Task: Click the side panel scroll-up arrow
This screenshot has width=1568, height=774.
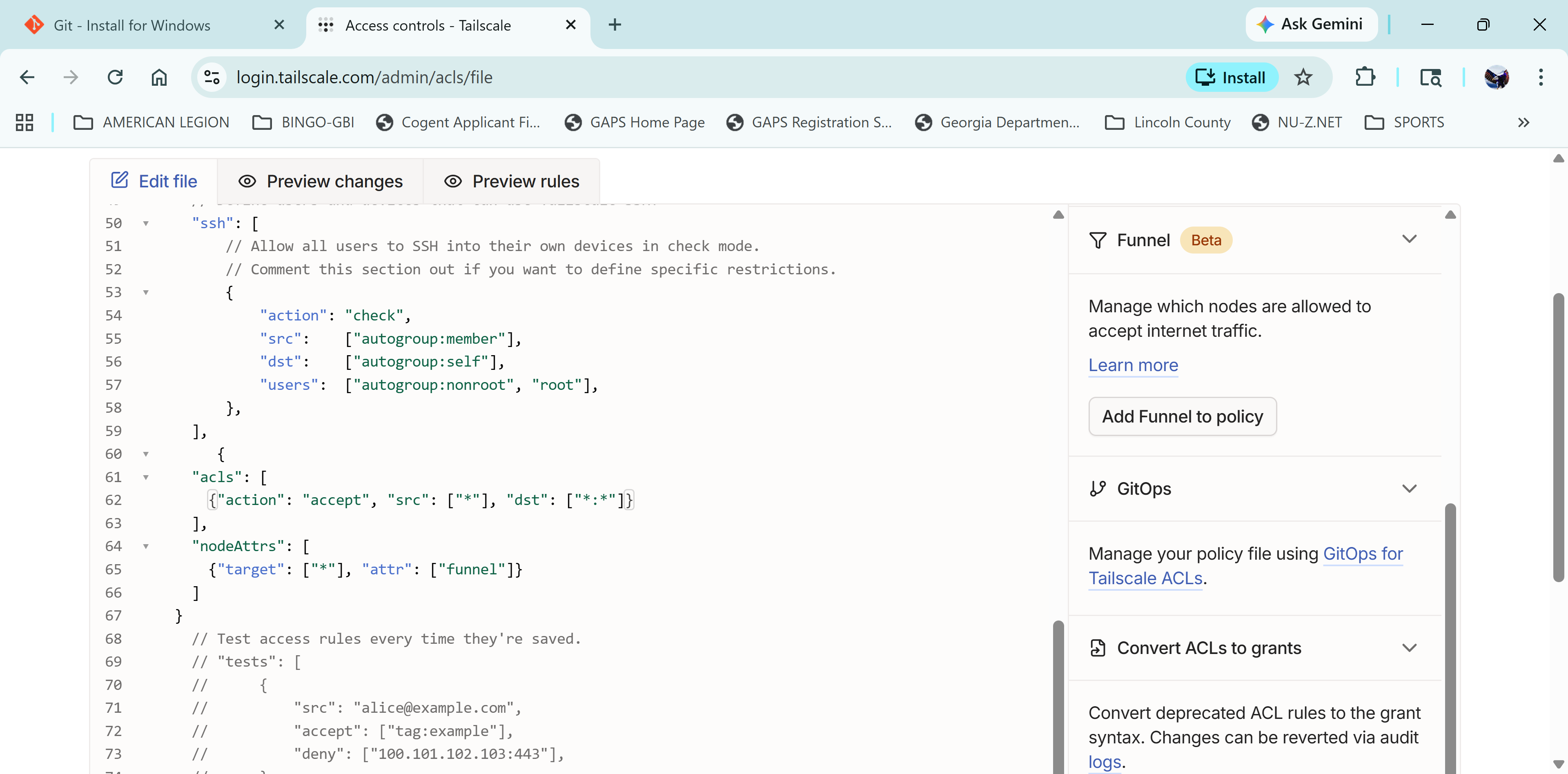Action: click(x=1450, y=215)
